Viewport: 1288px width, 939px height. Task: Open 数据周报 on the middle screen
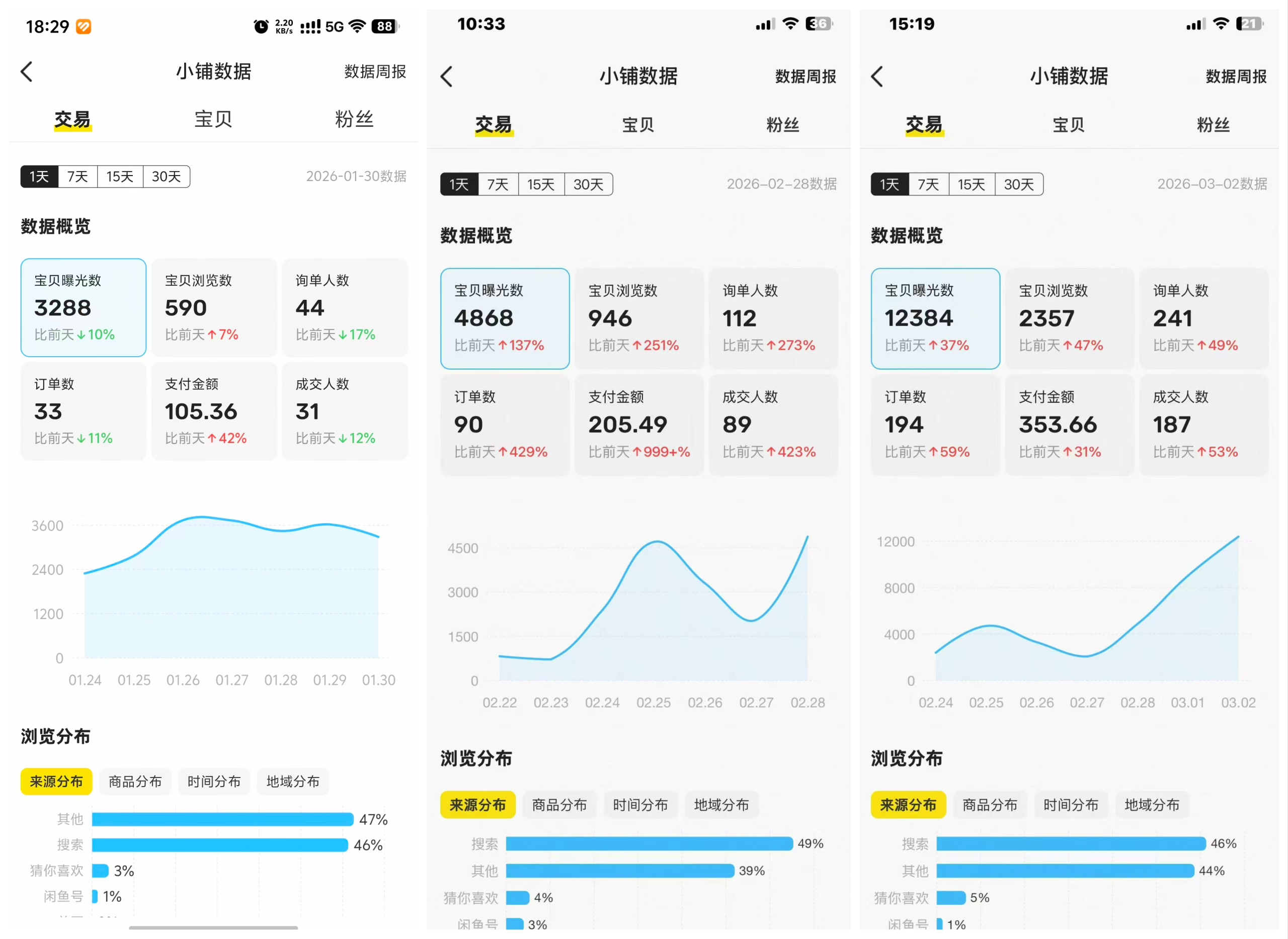click(805, 75)
